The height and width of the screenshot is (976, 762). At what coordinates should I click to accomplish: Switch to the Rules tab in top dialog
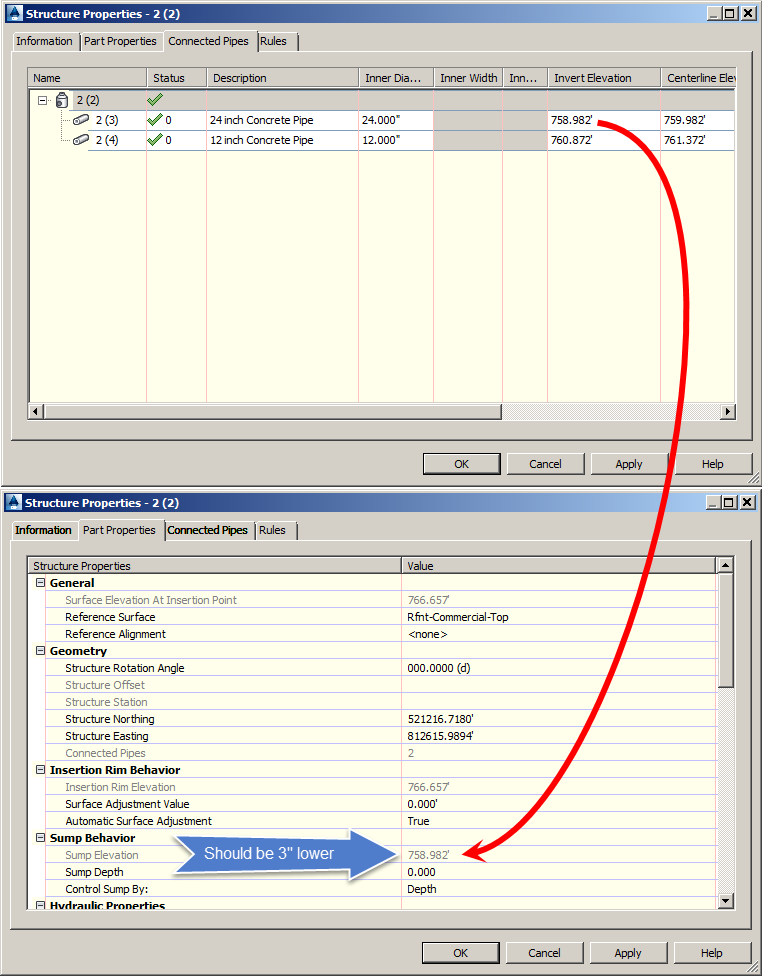tap(273, 41)
